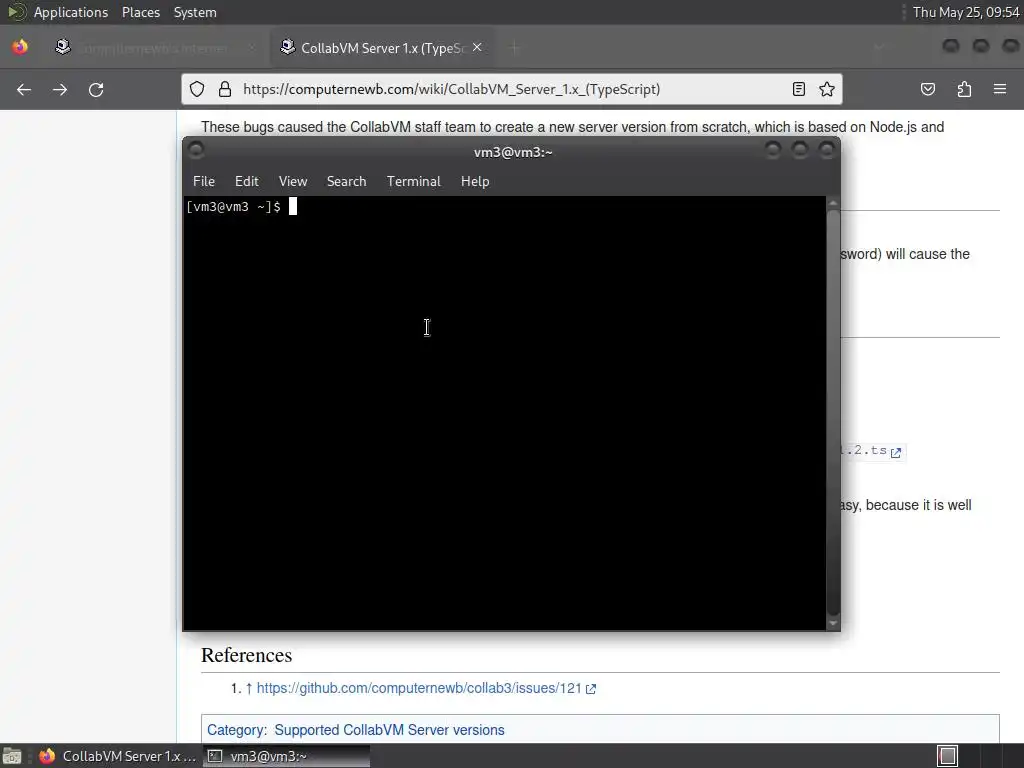The image size is (1024, 768).
Task: Click the References heading
Action: [246, 655]
